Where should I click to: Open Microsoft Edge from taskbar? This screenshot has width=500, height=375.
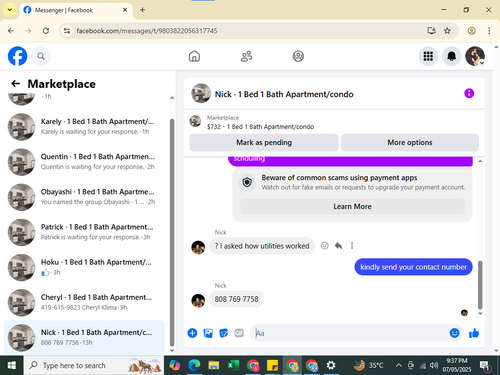pos(194,365)
